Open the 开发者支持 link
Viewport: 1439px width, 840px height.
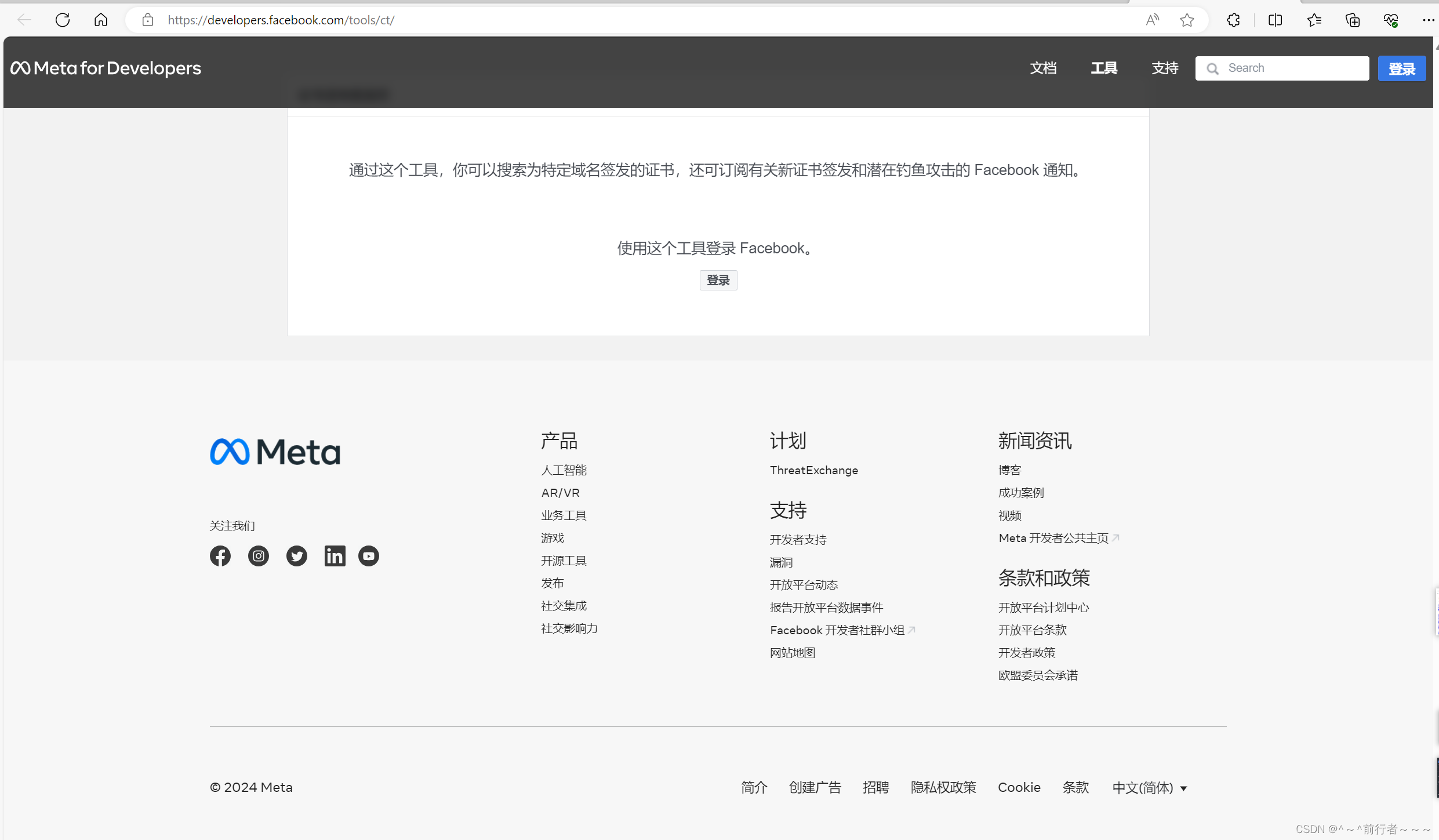pos(798,540)
